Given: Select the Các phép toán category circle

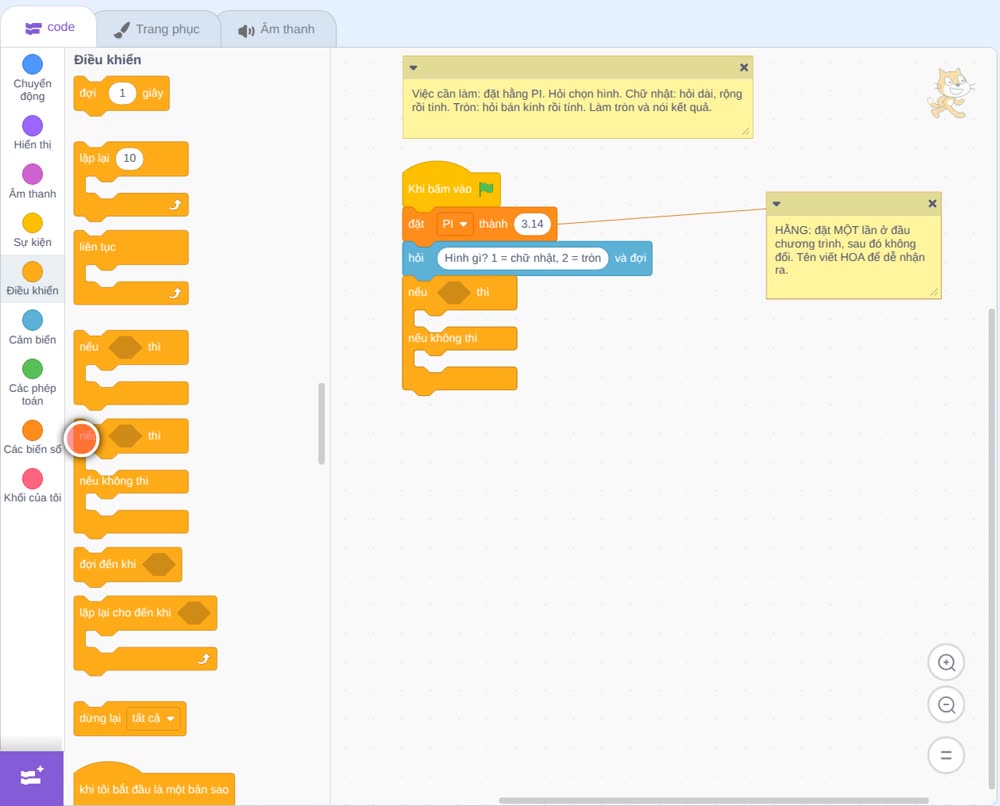Looking at the screenshot, I should point(33,369).
